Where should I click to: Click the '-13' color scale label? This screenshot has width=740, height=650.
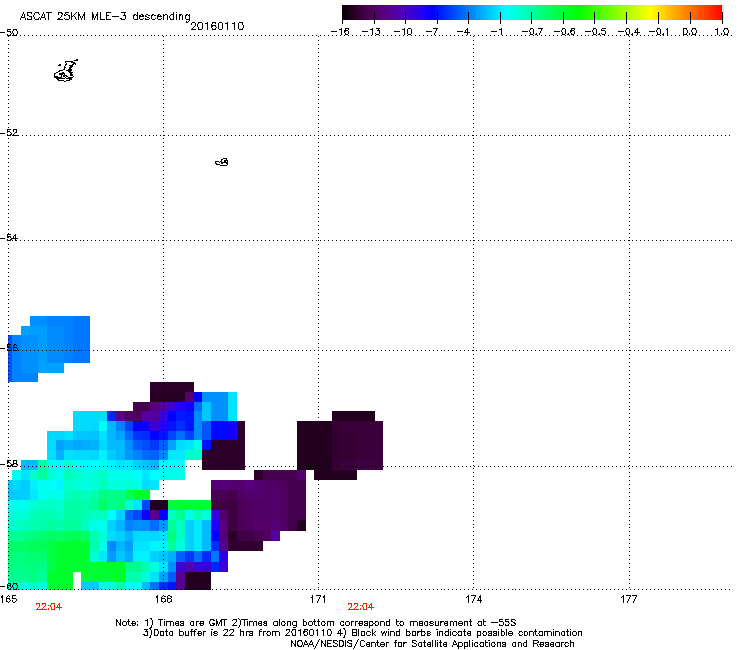pyautogui.click(x=371, y=32)
